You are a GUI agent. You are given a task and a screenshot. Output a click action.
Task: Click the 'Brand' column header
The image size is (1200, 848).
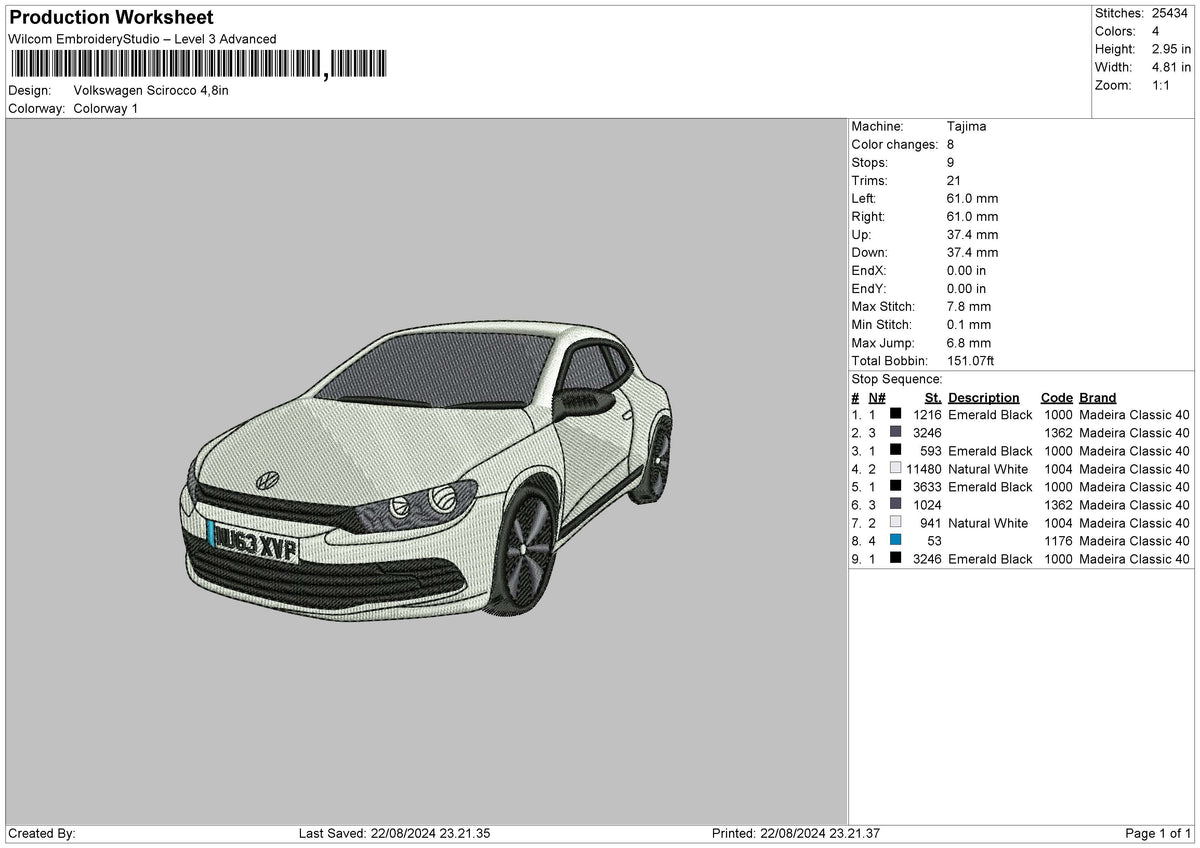1098,397
